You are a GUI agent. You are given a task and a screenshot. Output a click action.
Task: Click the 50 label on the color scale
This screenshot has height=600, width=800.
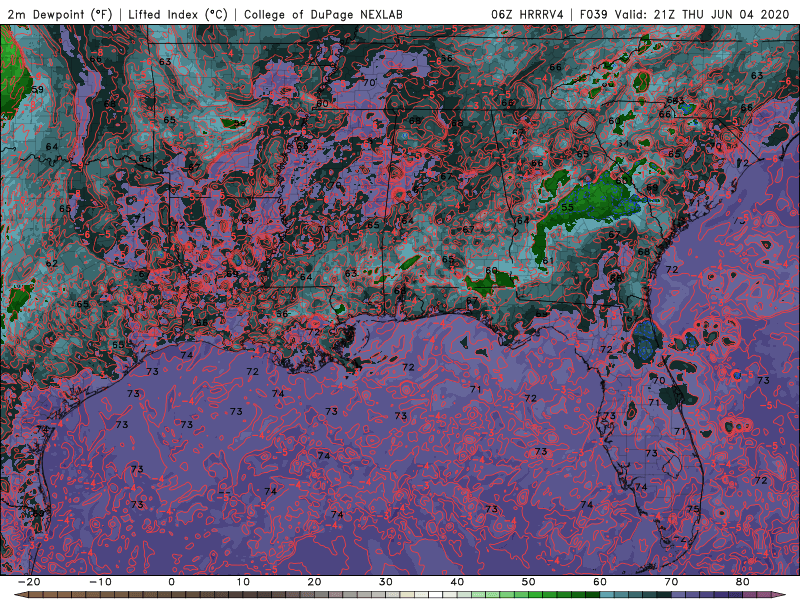529,582
